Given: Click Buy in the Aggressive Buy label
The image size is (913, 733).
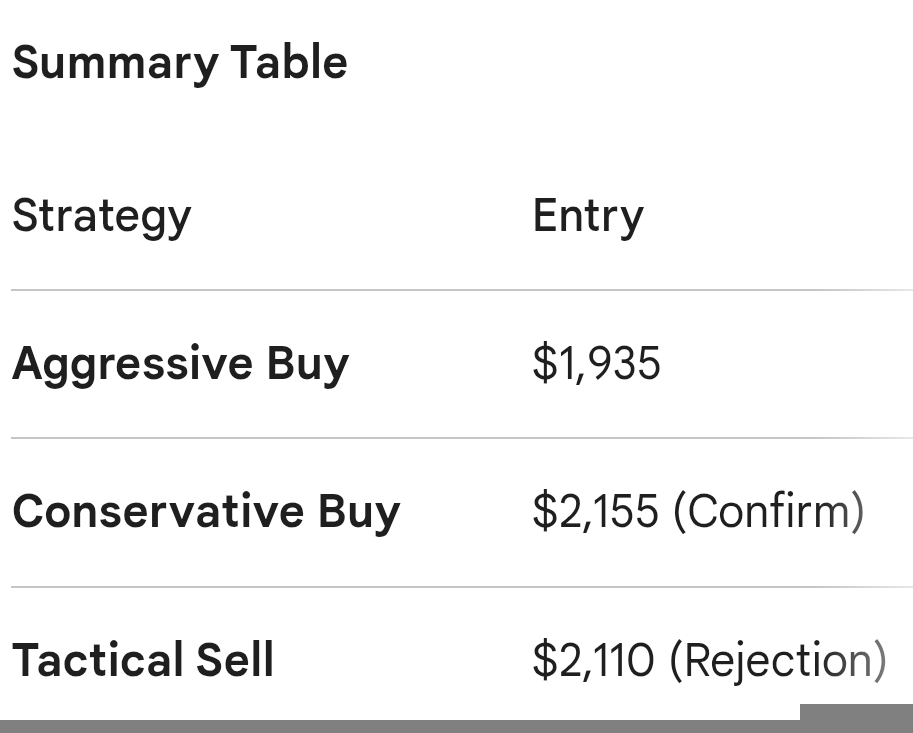Looking at the screenshot, I should click(x=307, y=364).
